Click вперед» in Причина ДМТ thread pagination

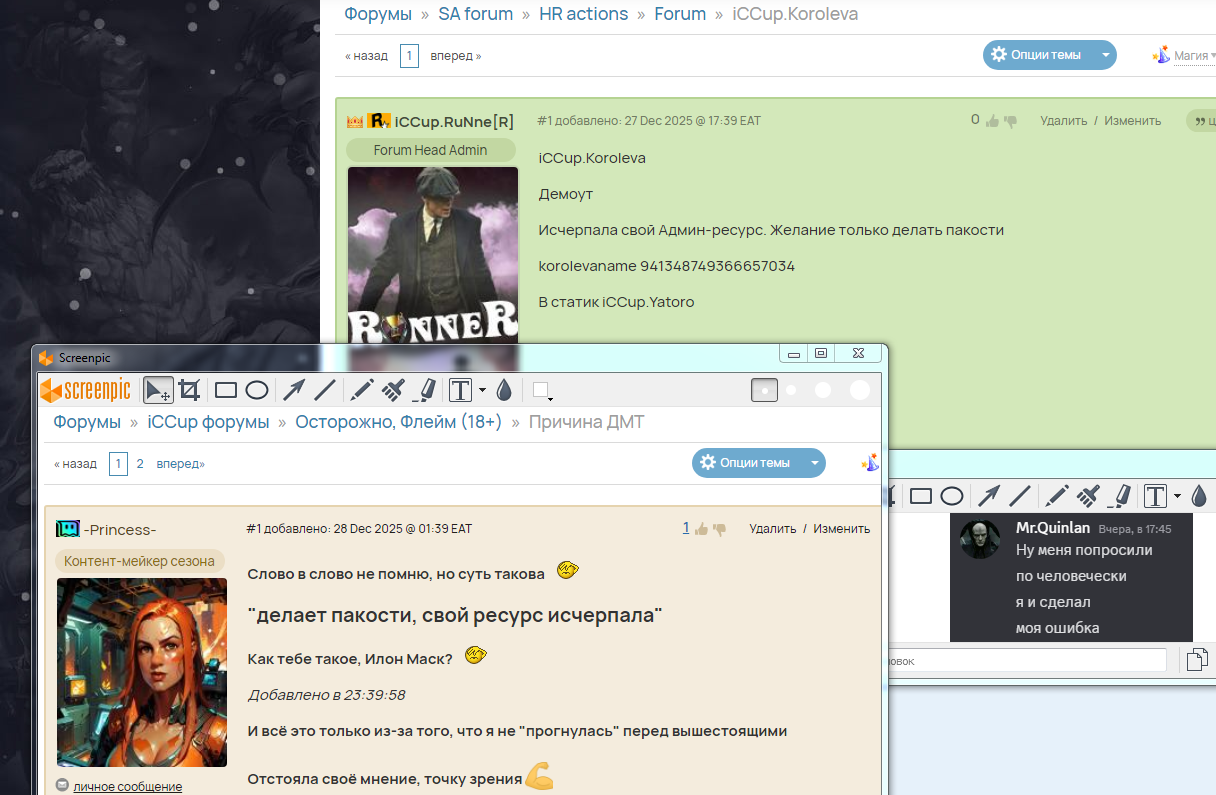pyautogui.click(x=181, y=464)
